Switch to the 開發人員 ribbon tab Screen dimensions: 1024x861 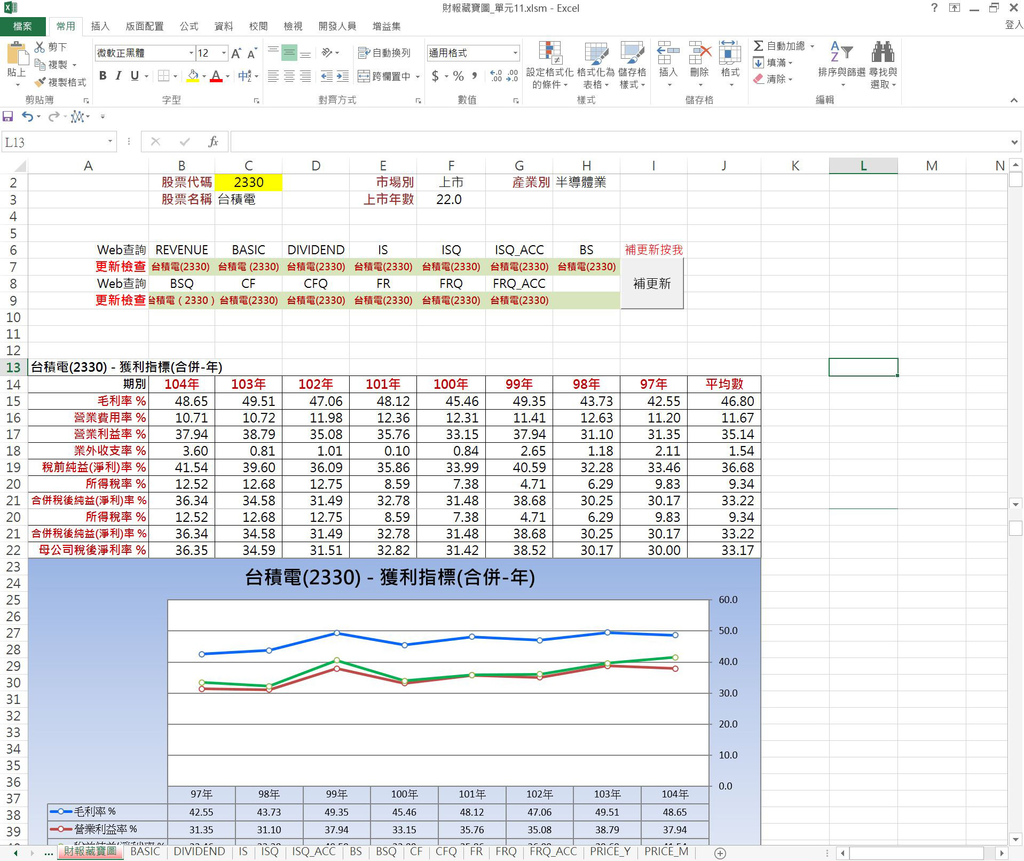coord(337,26)
